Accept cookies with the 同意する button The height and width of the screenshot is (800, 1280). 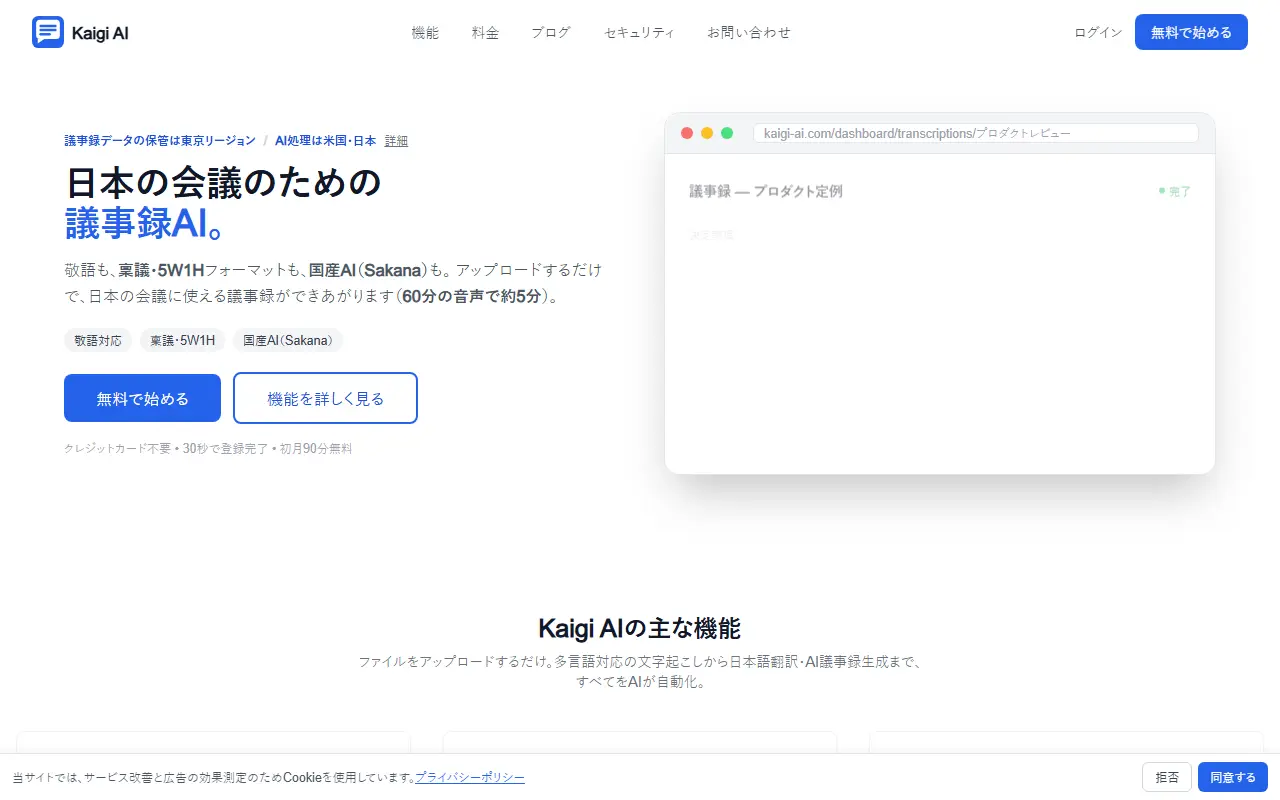tap(1233, 777)
